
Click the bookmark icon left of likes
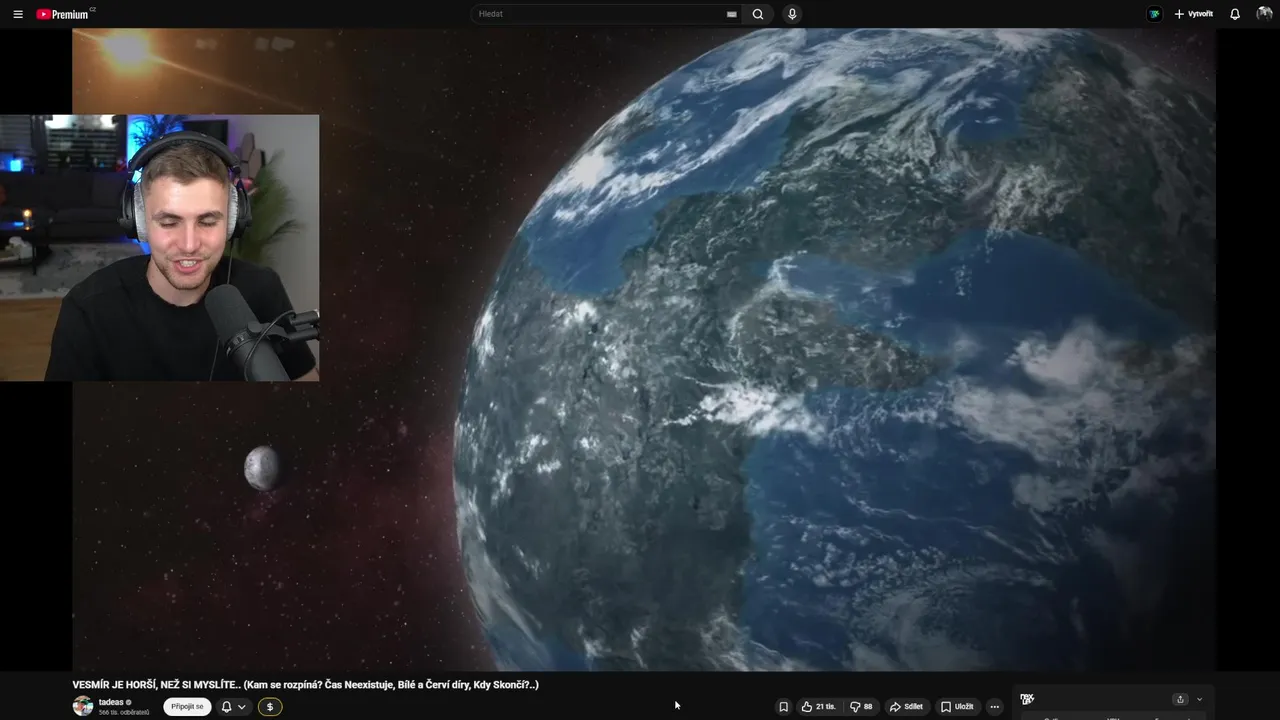pyautogui.click(x=783, y=706)
